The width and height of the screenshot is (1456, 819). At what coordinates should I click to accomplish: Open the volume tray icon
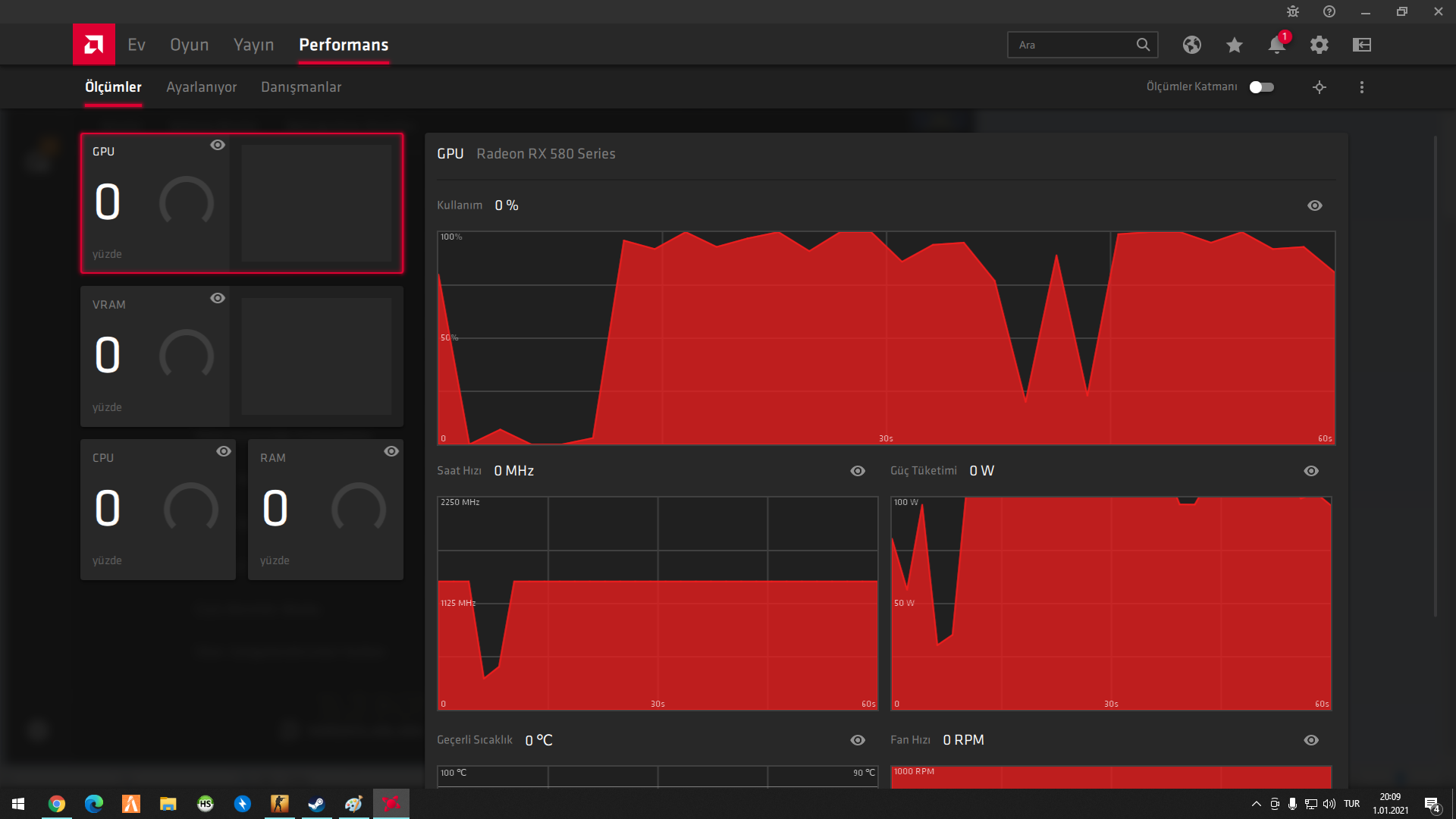[x=1329, y=804]
